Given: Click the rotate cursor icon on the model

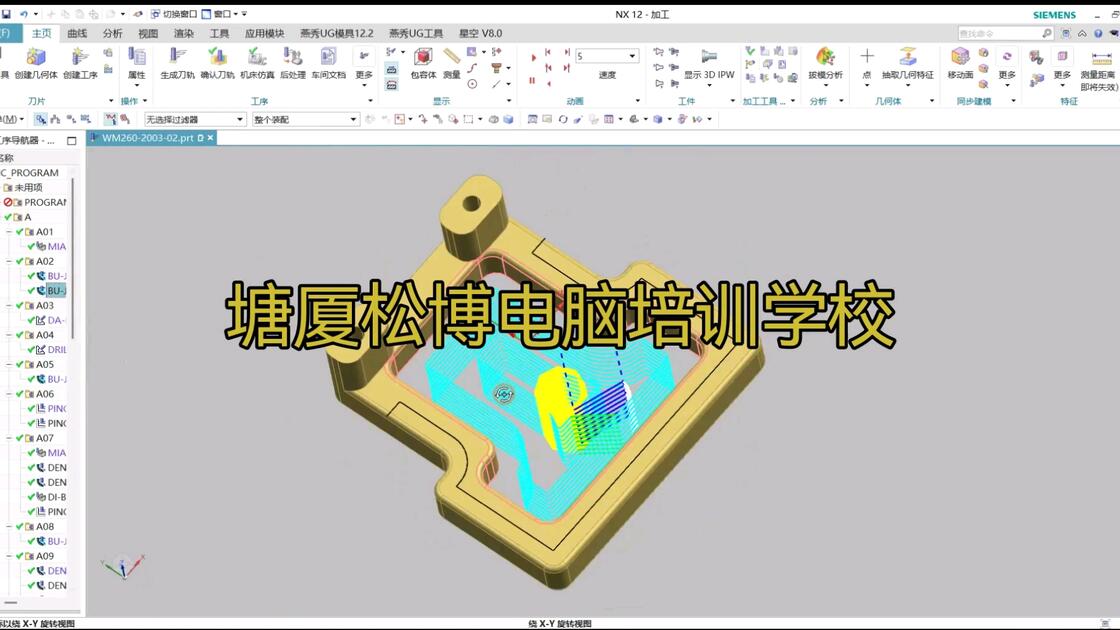Looking at the screenshot, I should click(x=504, y=394).
